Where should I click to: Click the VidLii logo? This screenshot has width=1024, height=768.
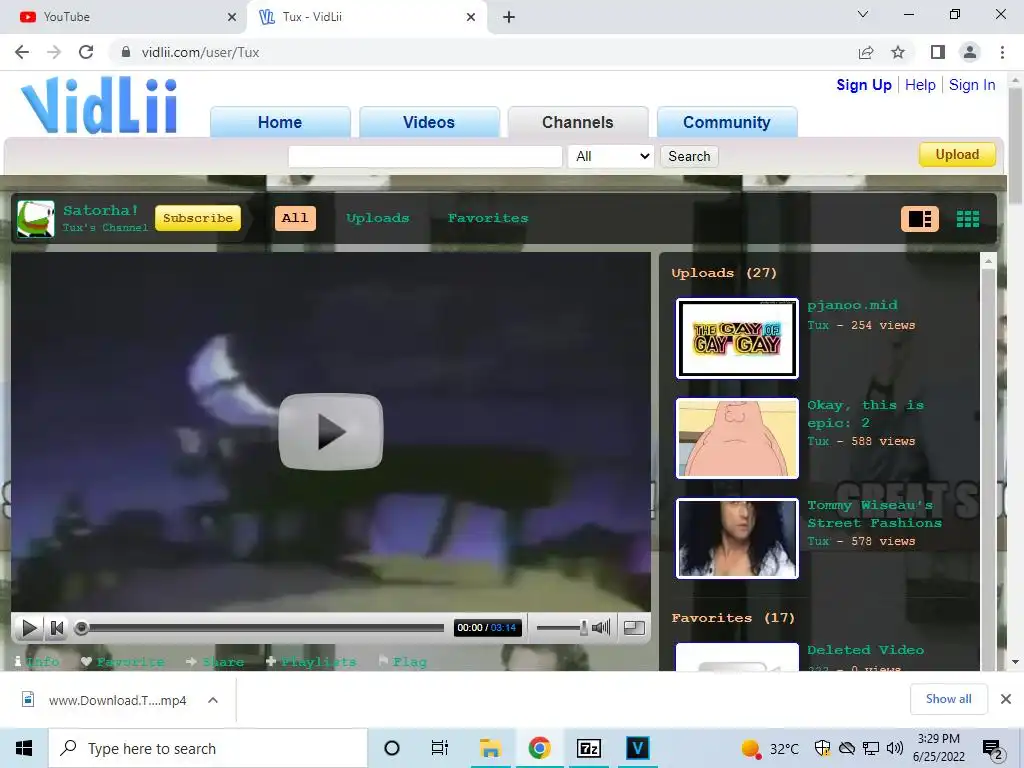[x=99, y=106]
